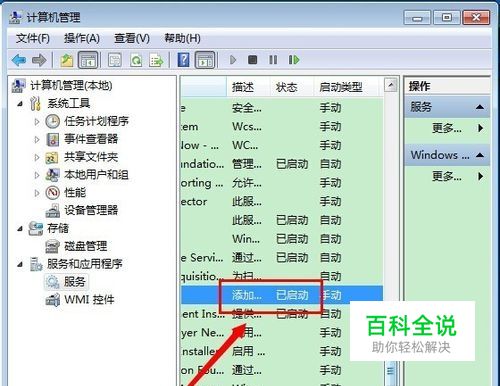Open the 操作(A) menu
500x386 pixels.
[82, 39]
